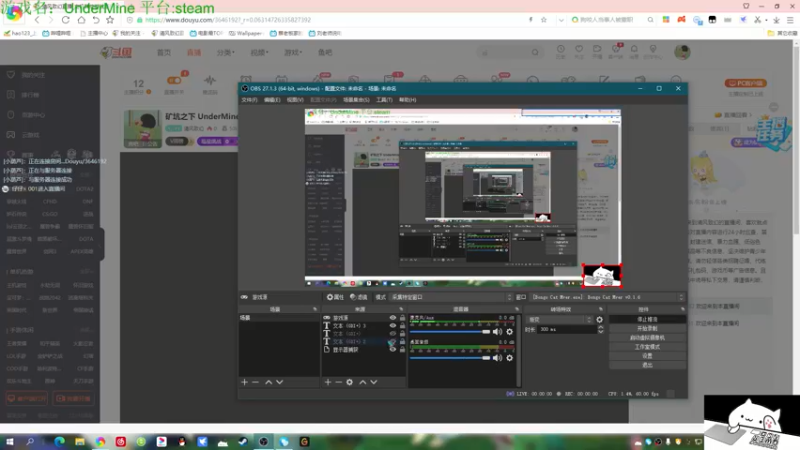The width and height of the screenshot is (800, 450).
Task: Mute mic/Aux with speaker icon
Action: tap(497, 332)
